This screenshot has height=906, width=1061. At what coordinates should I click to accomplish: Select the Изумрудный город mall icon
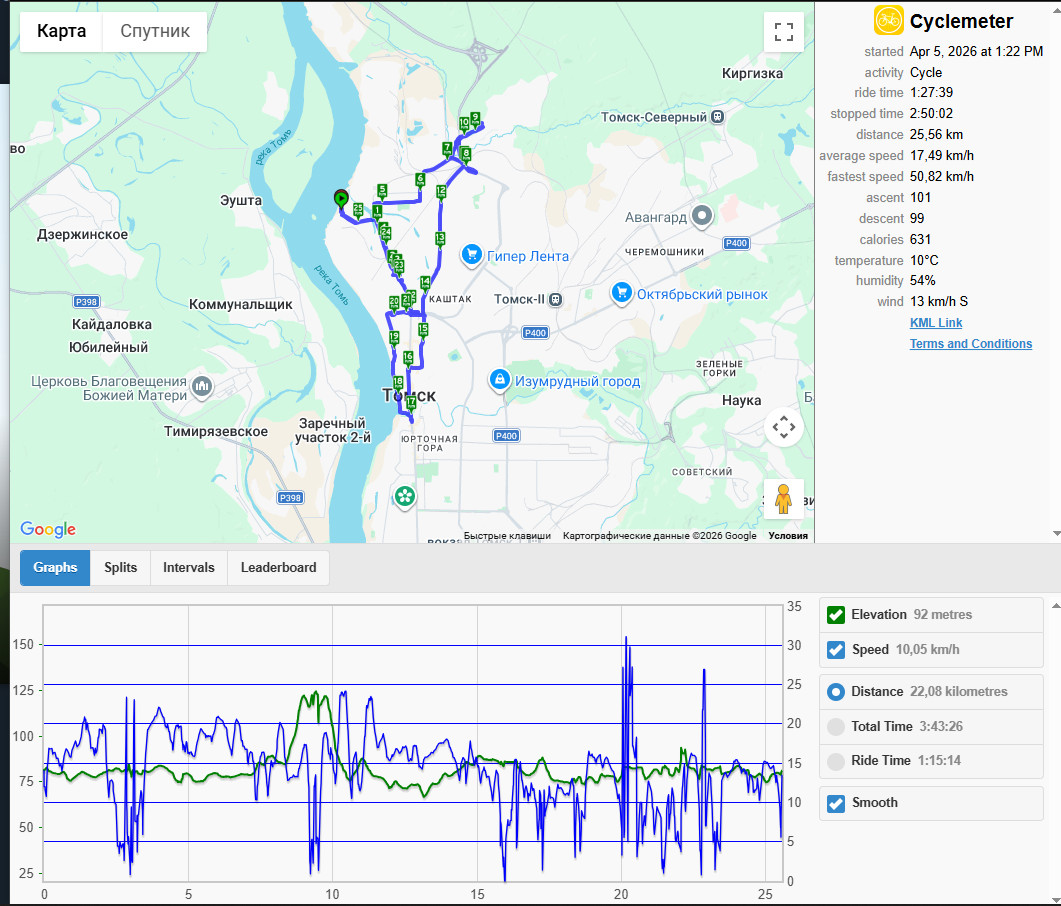(x=499, y=381)
